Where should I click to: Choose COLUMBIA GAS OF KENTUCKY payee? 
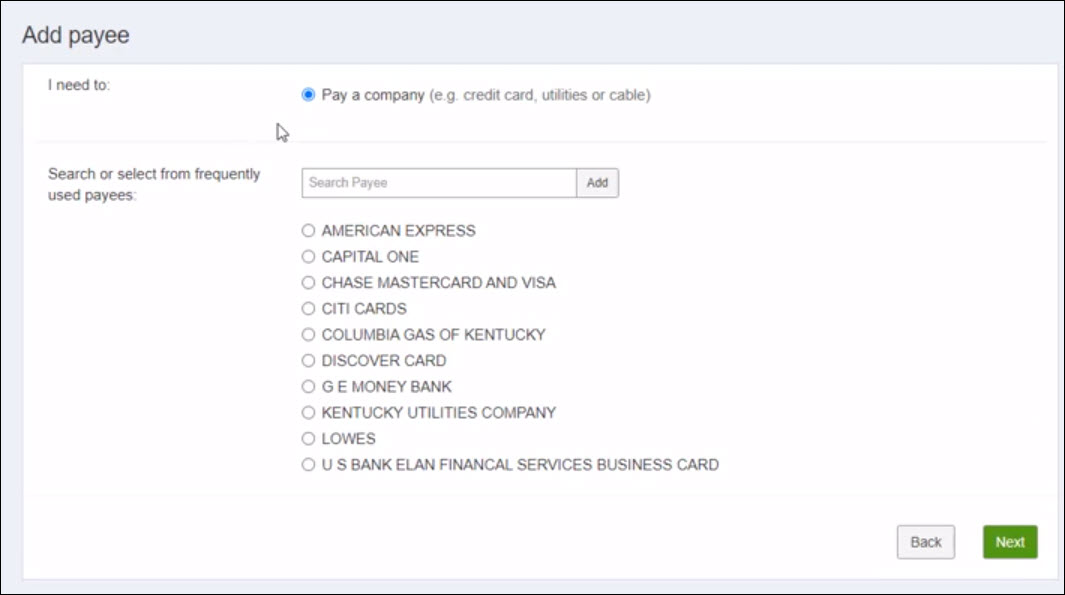pos(308,334)
